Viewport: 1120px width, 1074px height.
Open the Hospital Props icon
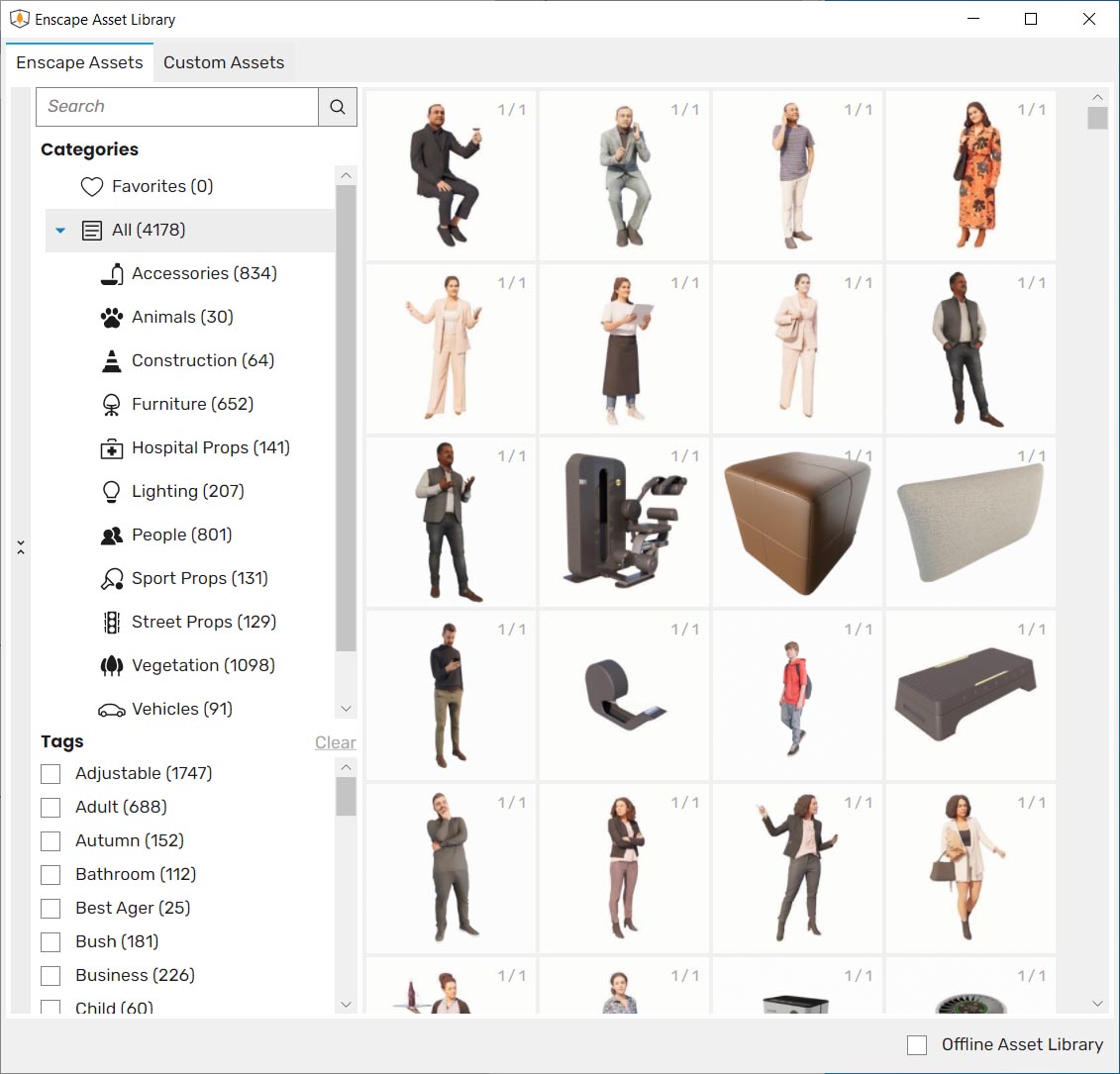(111, 447)
